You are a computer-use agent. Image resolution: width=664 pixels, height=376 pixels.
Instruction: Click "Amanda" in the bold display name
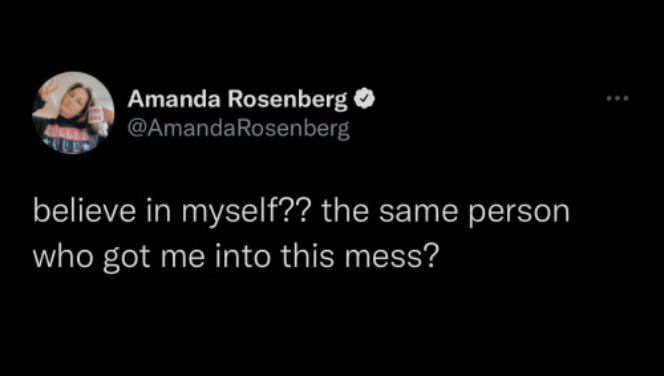[174, 99]
